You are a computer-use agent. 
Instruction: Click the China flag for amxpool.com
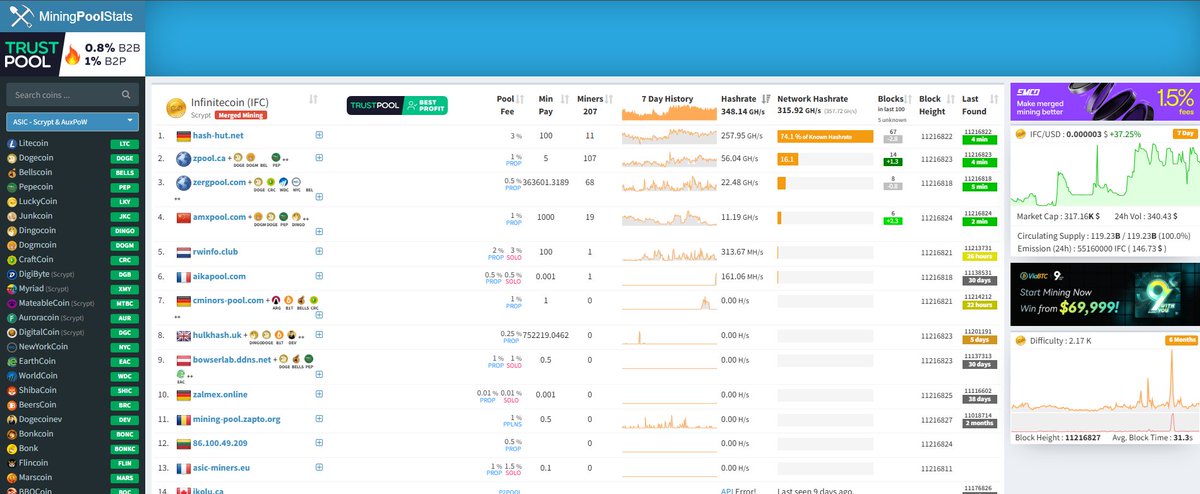point(183,216)
